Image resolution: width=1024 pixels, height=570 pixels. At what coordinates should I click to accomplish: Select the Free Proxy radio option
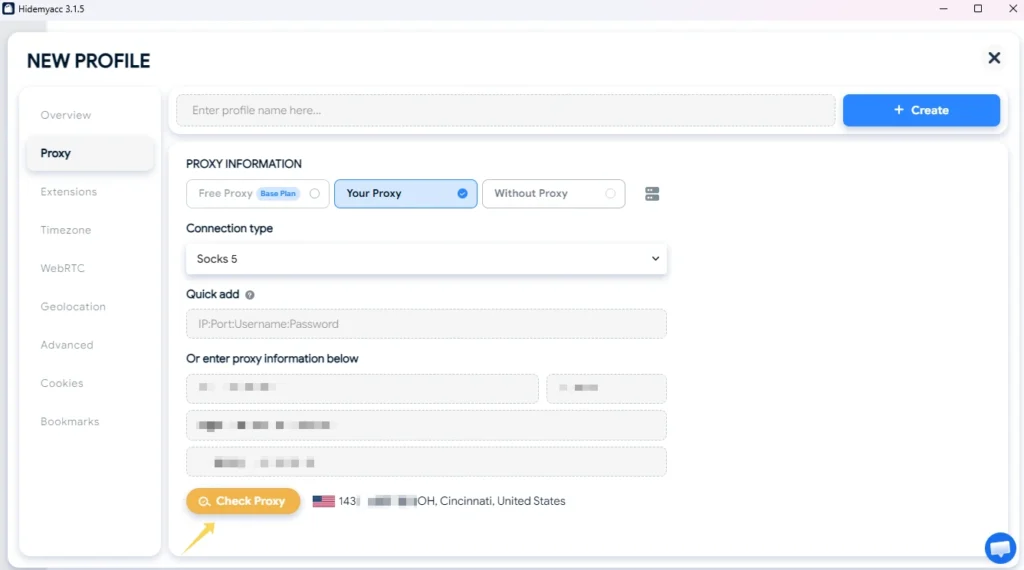point(258,194)
